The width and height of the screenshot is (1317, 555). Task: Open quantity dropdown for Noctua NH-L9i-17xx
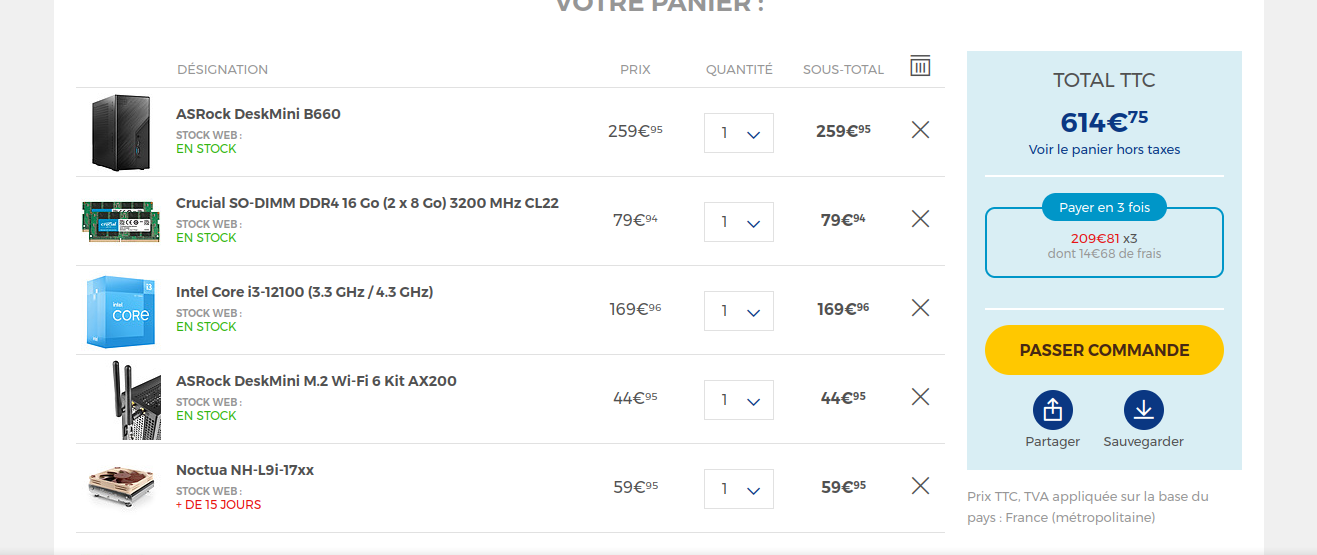[739, 489]
